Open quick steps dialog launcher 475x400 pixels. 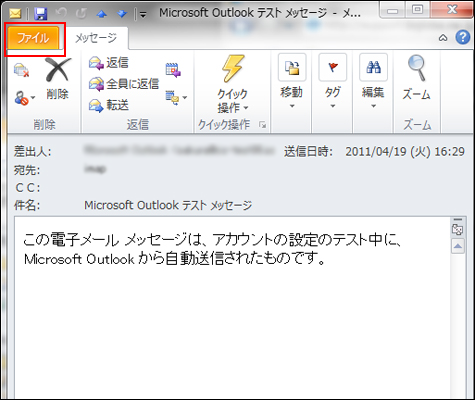(x=263, y=125)
